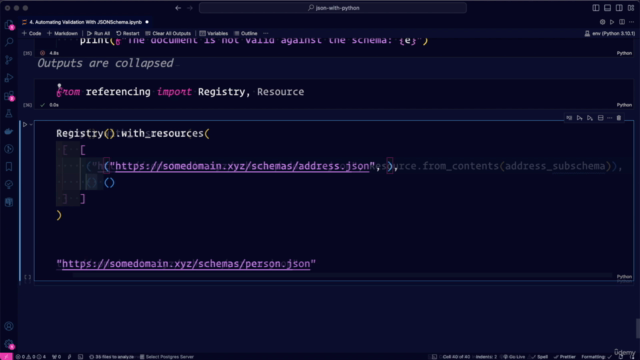Execute cell and below from cell toolbar

[x=590, y=118]
